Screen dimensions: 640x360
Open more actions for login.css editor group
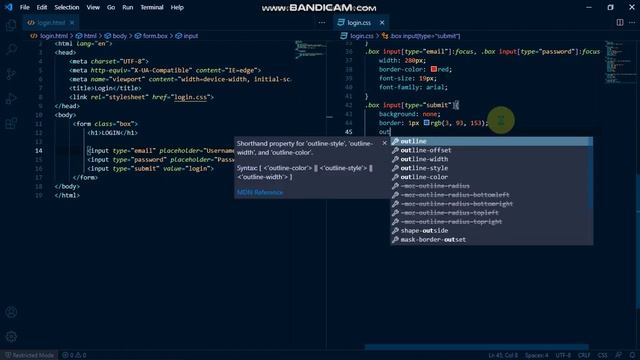tap(632, 22)
